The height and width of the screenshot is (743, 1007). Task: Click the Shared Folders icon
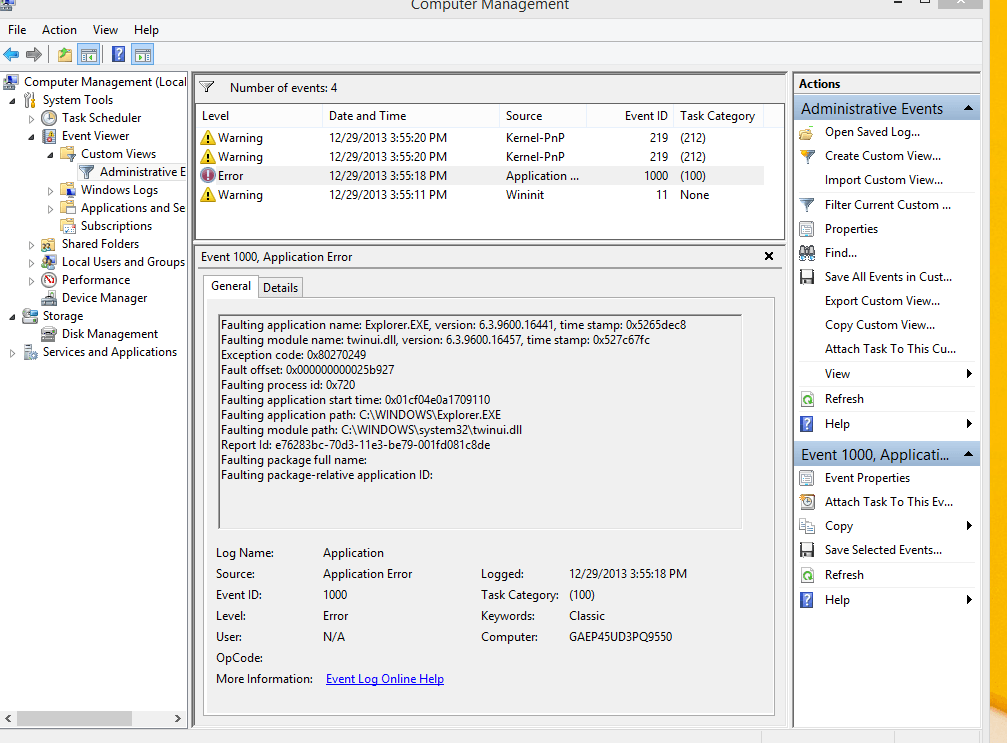click(49, 244)
